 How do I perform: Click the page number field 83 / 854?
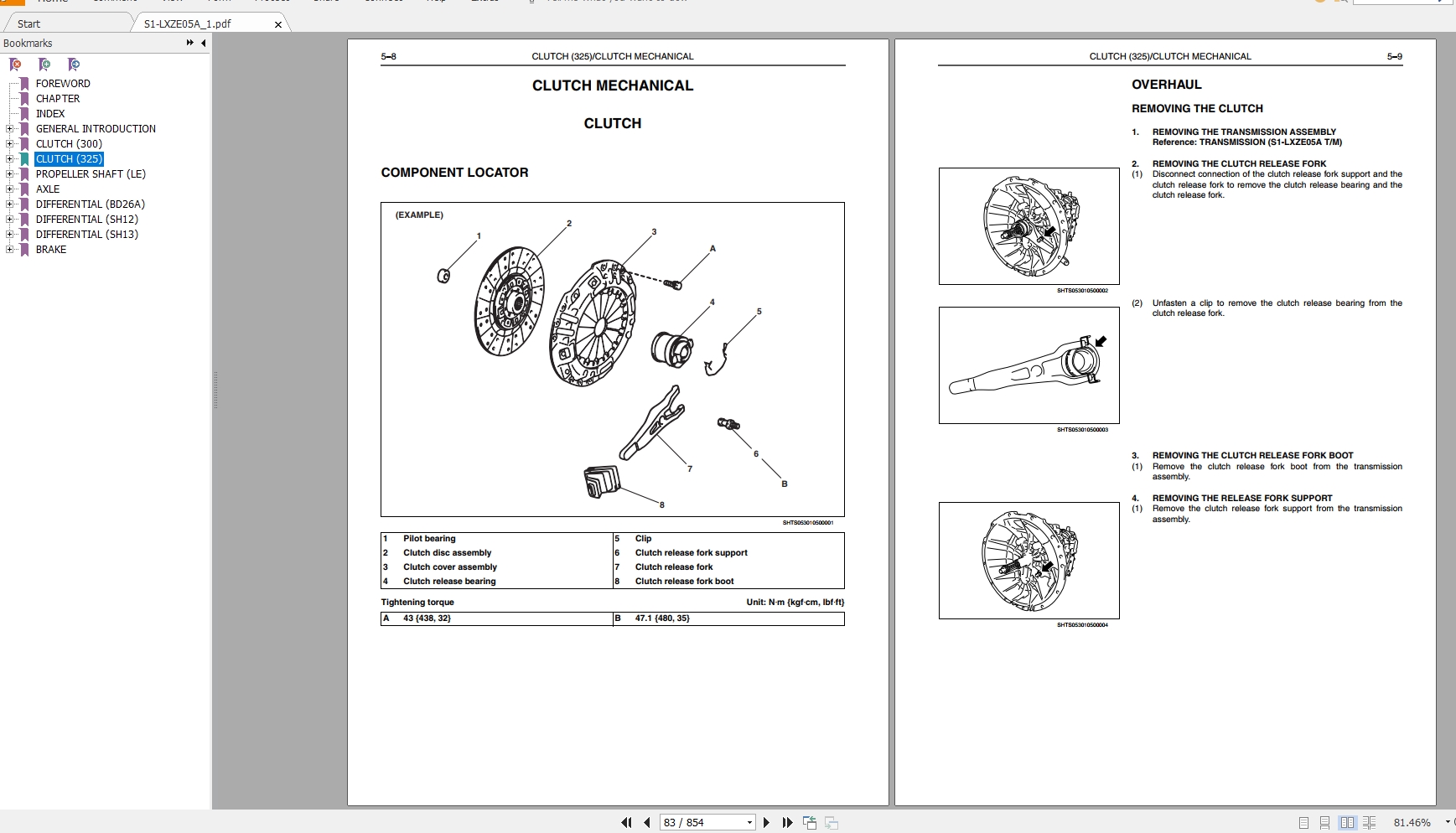coord(702,823)
